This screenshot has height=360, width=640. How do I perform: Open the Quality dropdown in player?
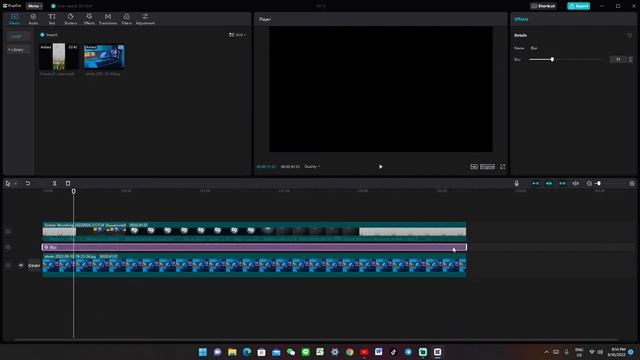pos(312,167)
